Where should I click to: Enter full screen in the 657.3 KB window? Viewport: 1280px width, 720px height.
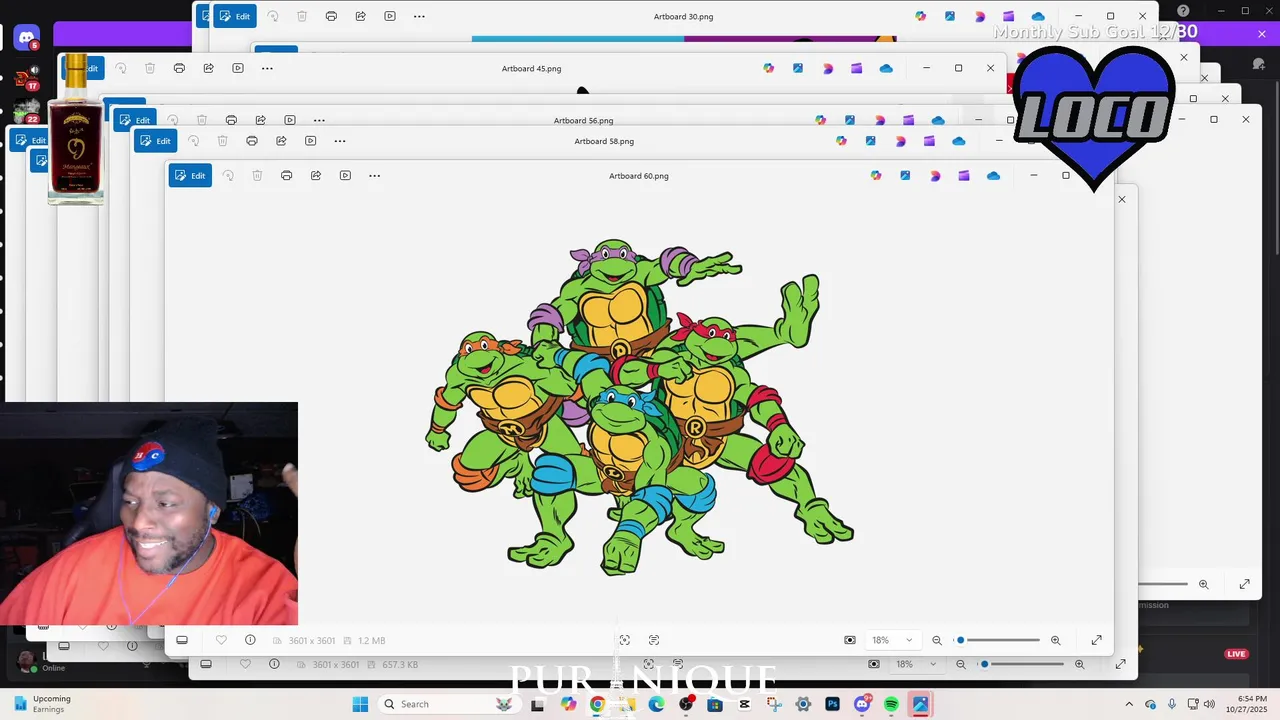tap(1120, 664)
